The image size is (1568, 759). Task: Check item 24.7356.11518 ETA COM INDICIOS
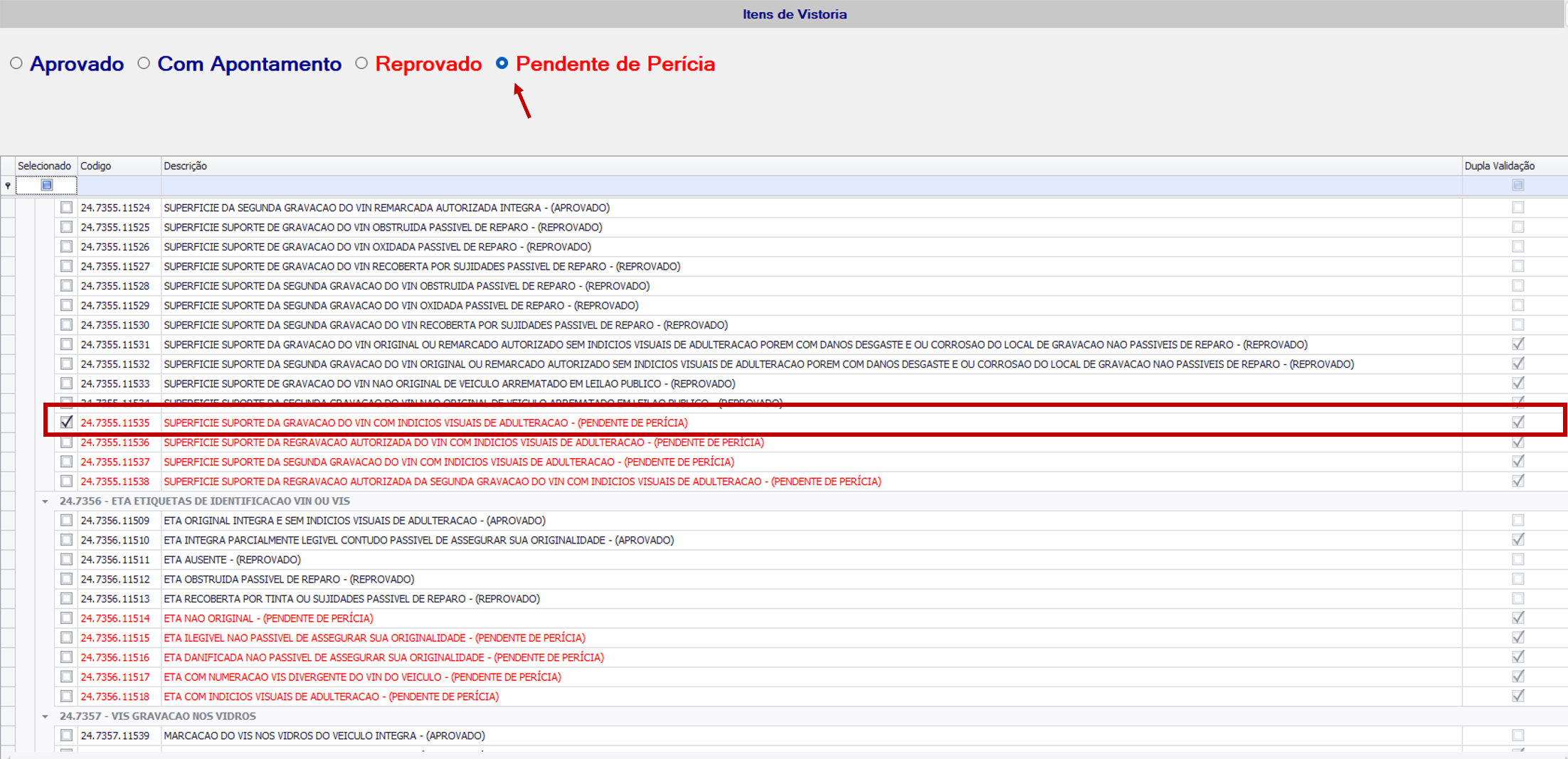click(66, 696)
